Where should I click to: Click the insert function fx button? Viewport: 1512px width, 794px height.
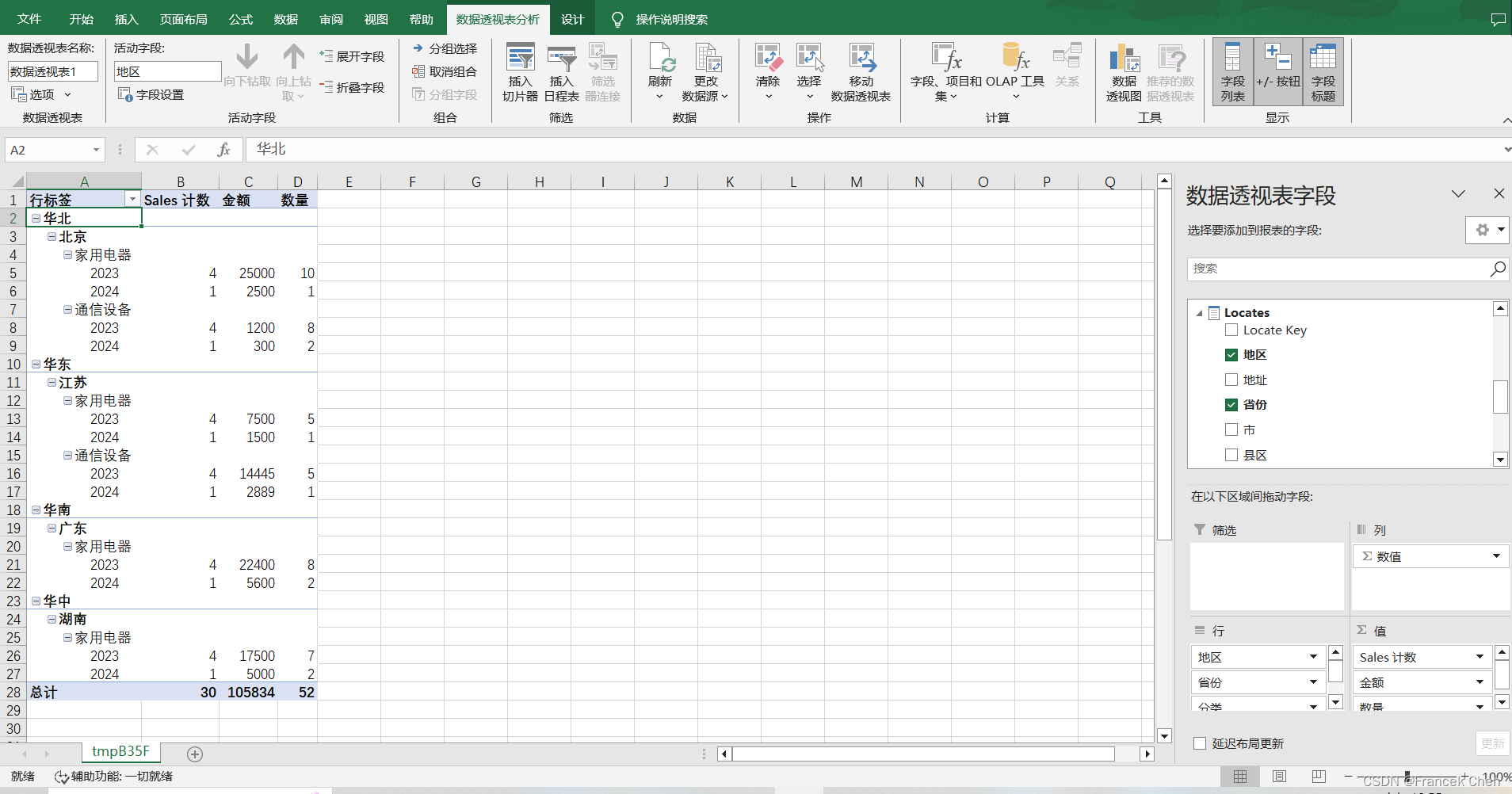coord(224,150)
